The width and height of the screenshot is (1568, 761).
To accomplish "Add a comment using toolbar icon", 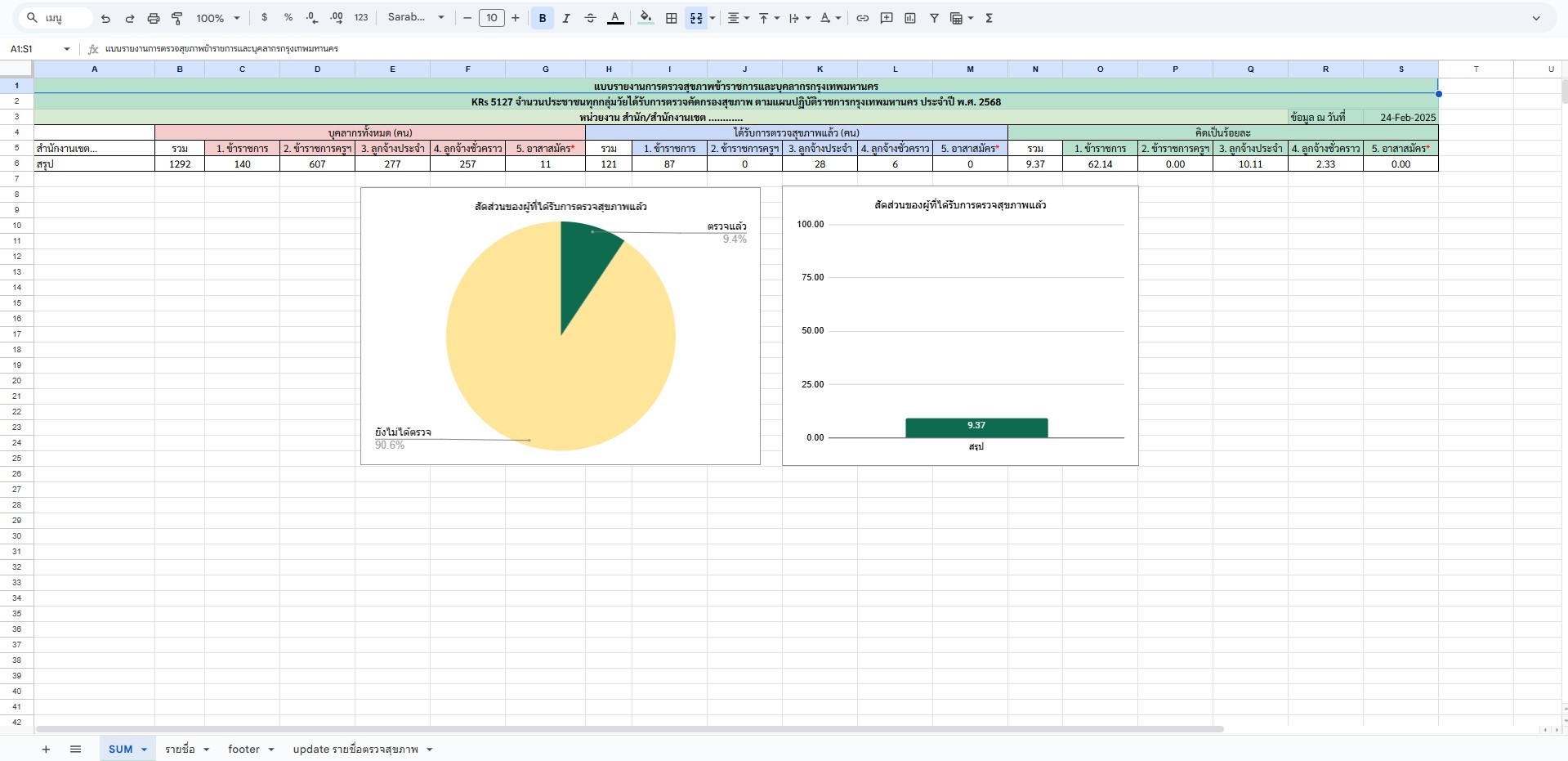I will pos(887,18).
